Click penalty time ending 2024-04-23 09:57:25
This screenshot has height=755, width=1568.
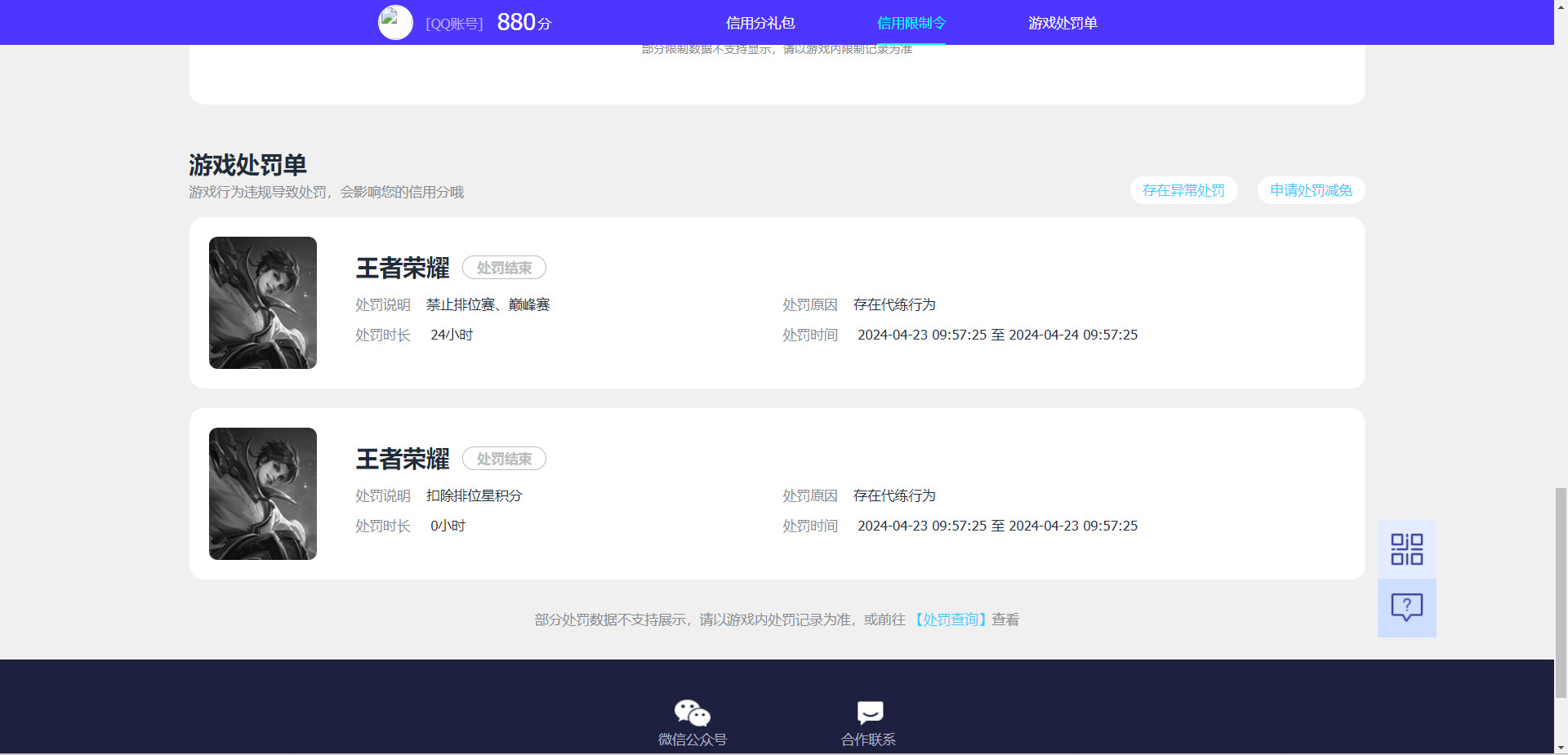pos(997,526)
